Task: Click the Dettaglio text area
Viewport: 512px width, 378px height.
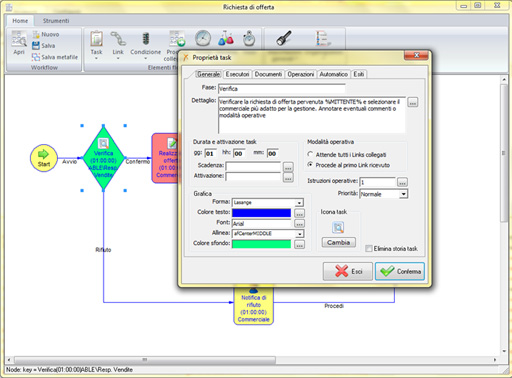Action: pos(312,115)
